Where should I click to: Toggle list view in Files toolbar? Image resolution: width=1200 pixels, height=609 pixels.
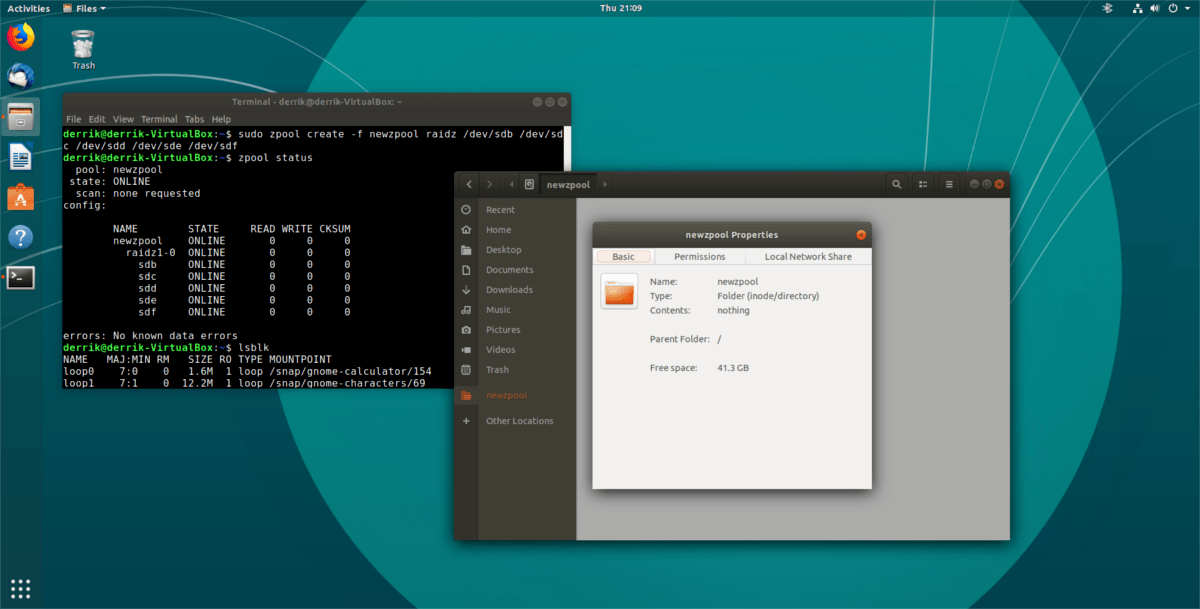[x=922, y=185]
